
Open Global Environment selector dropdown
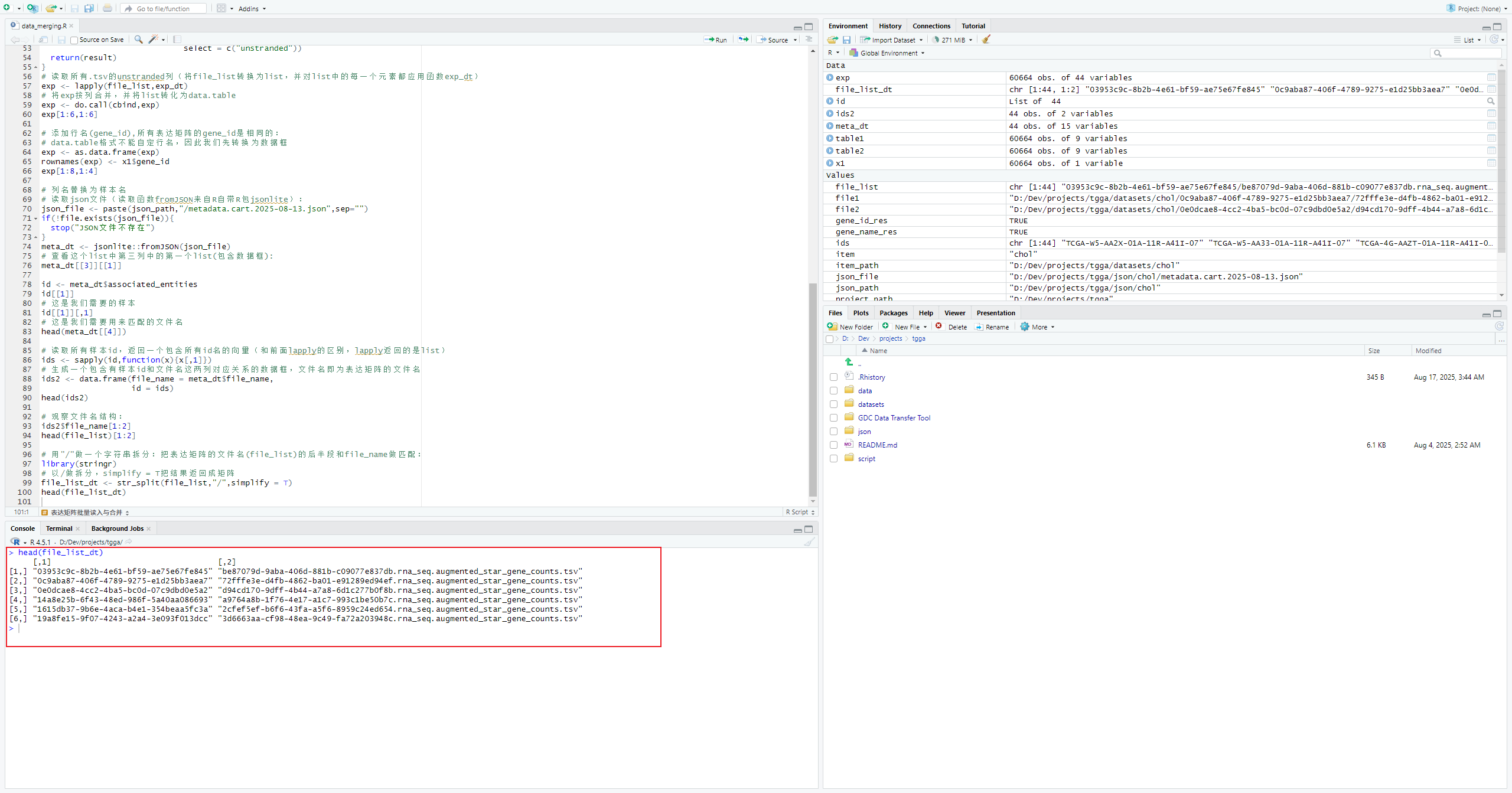click(887, 53)
